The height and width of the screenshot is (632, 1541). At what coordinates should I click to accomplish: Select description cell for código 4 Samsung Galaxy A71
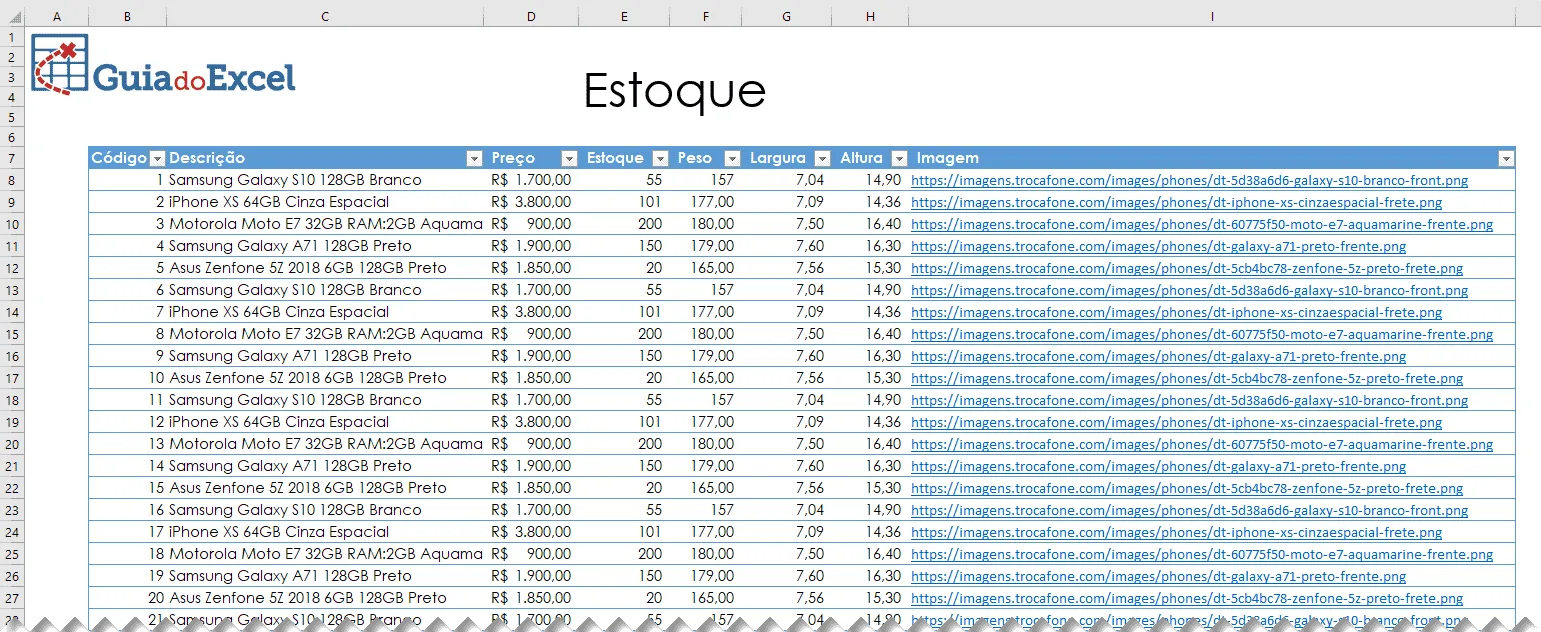point(325,246)
